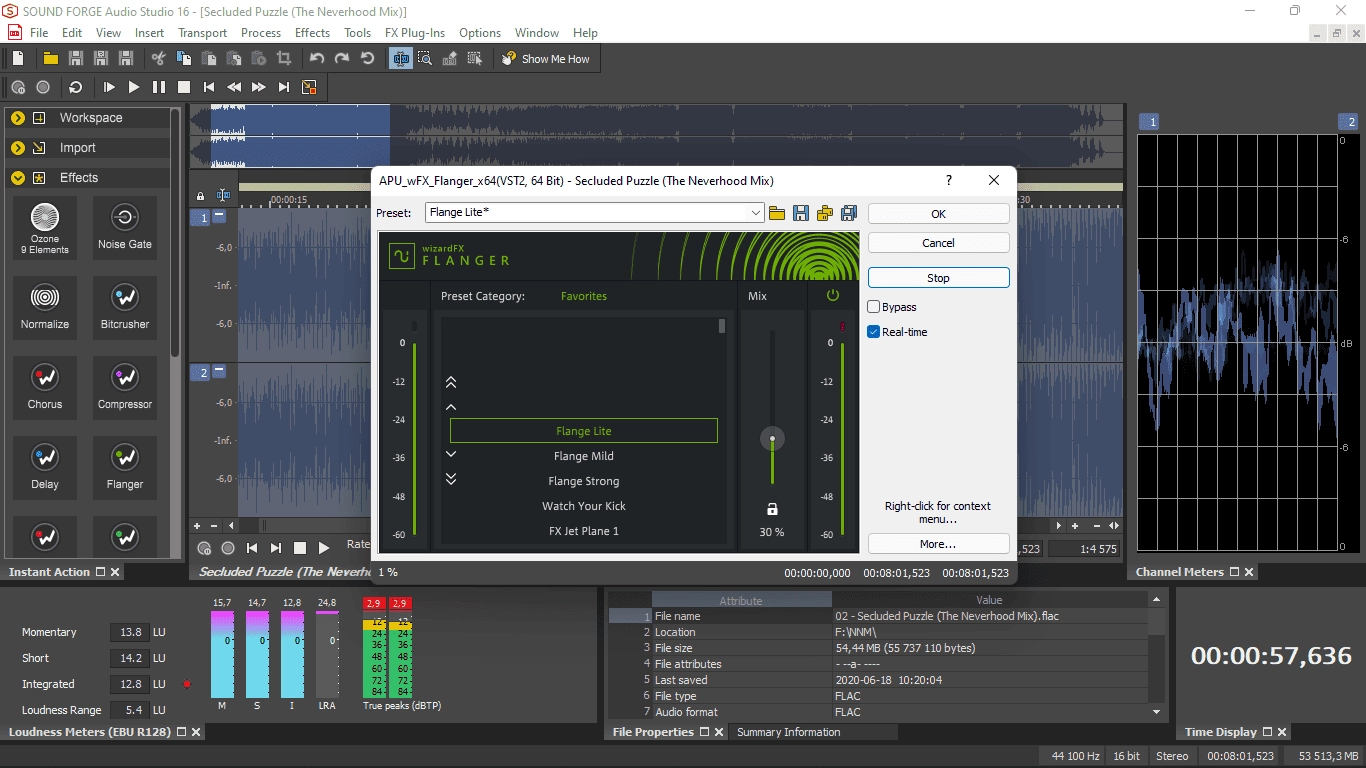The image size is (1366, 768).
Task: Click Forward in main transport toolbar
Action: (259, 87)
